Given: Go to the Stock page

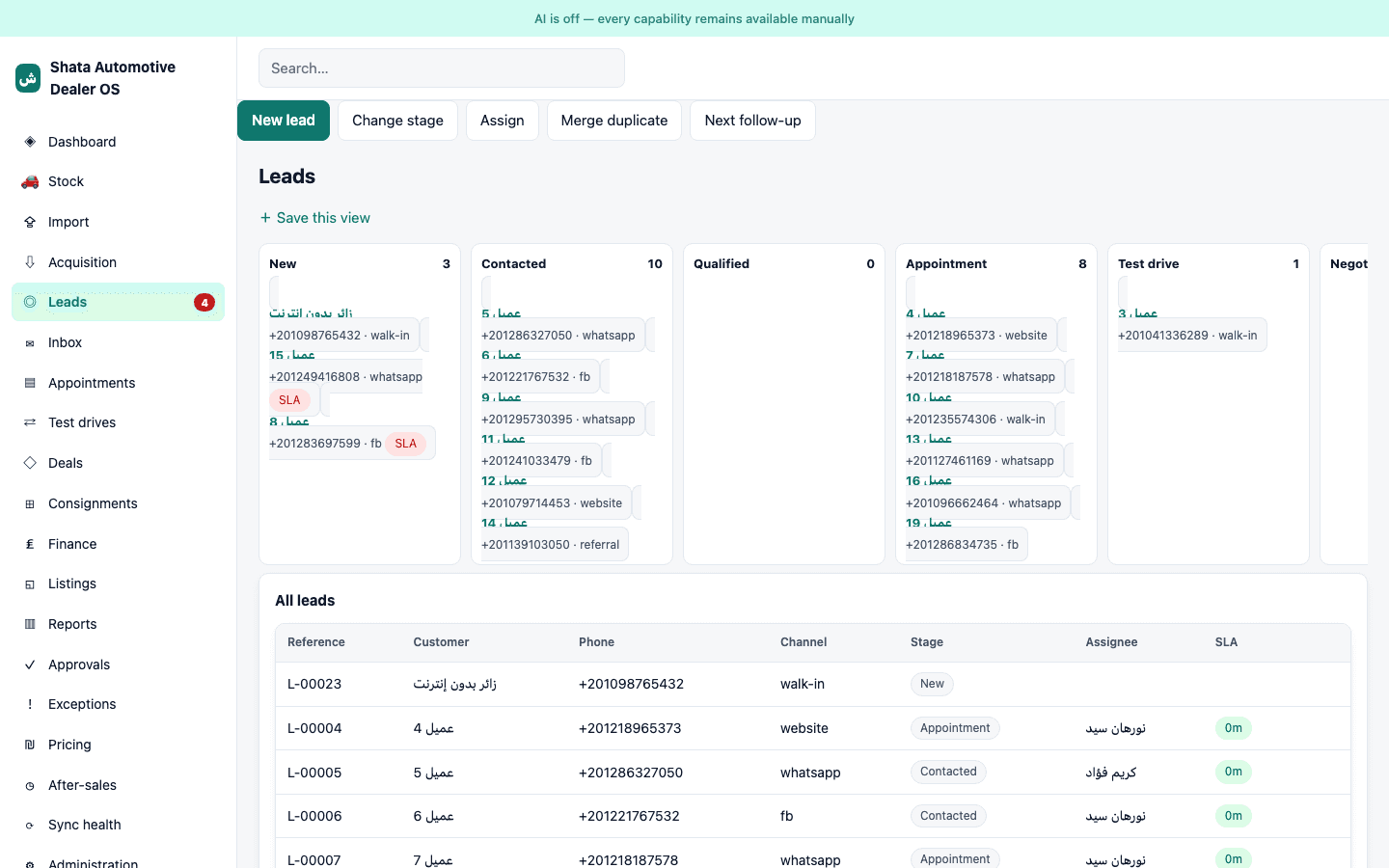Looking at the screenshot, I should point(118,181).
